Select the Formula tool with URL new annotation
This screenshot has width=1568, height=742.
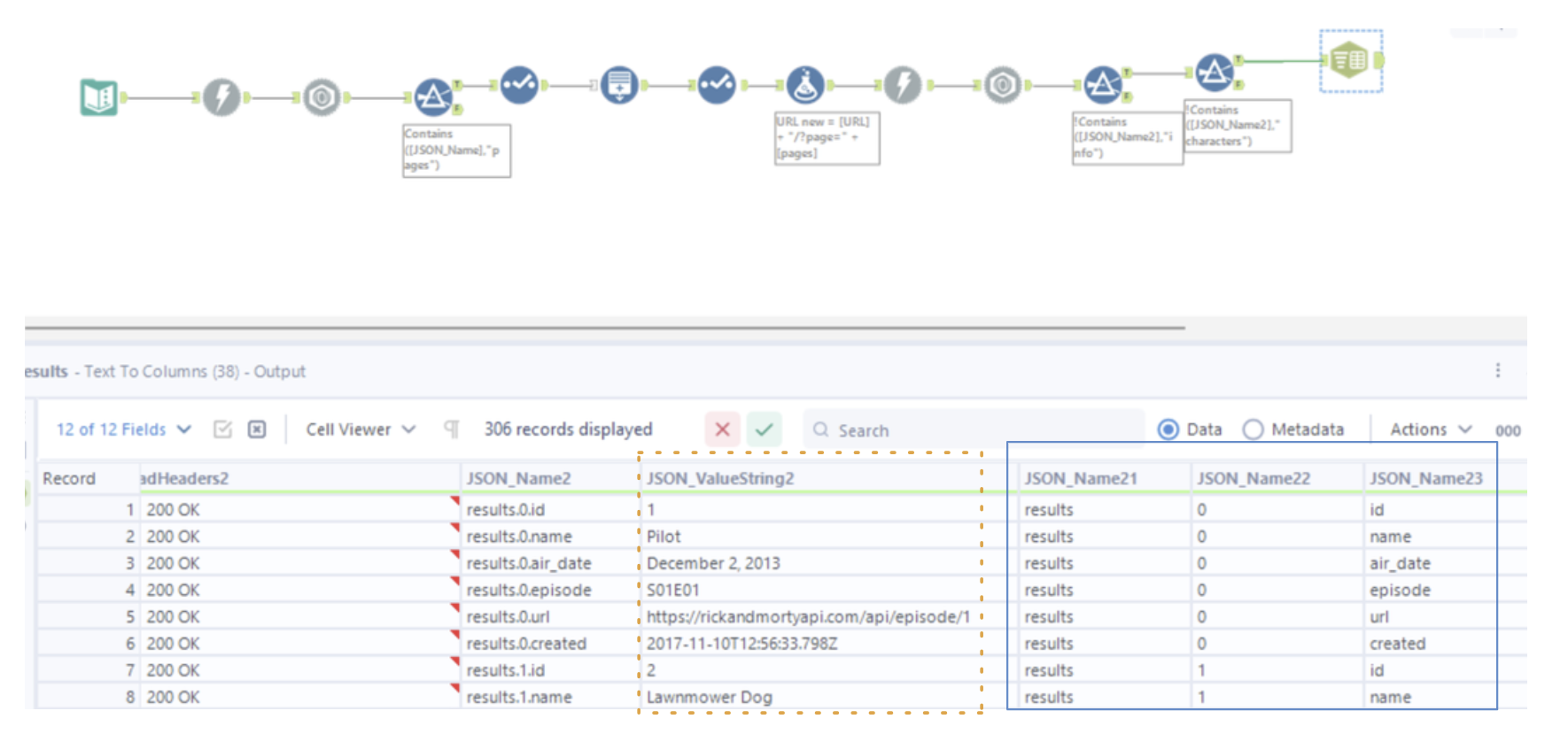(x=805, y=85)
